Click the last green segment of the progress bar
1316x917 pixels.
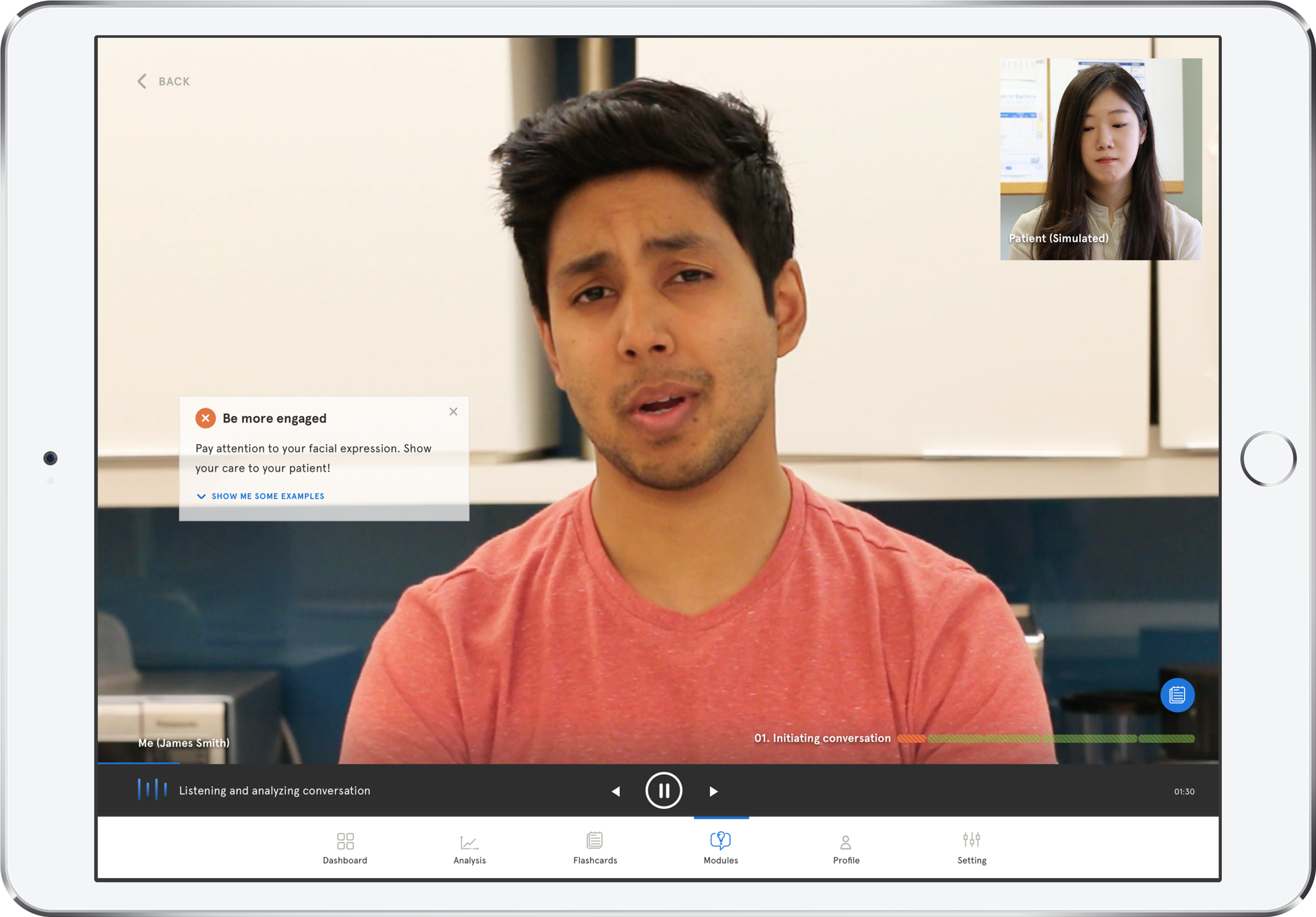point(1167,739)
